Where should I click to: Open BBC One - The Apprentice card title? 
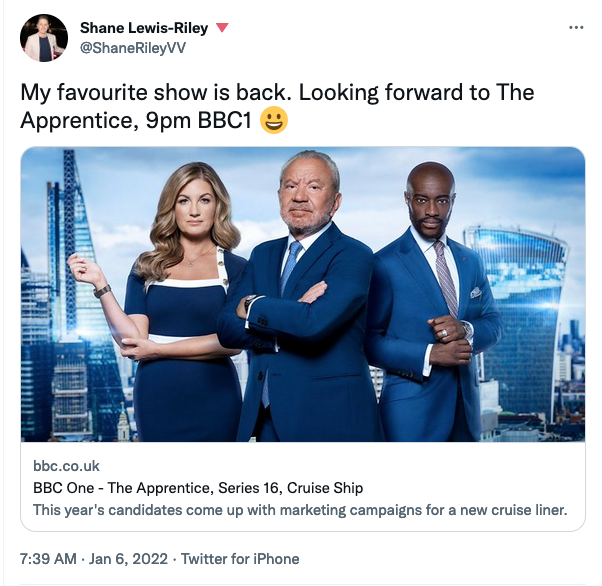(x=198, y=488)
